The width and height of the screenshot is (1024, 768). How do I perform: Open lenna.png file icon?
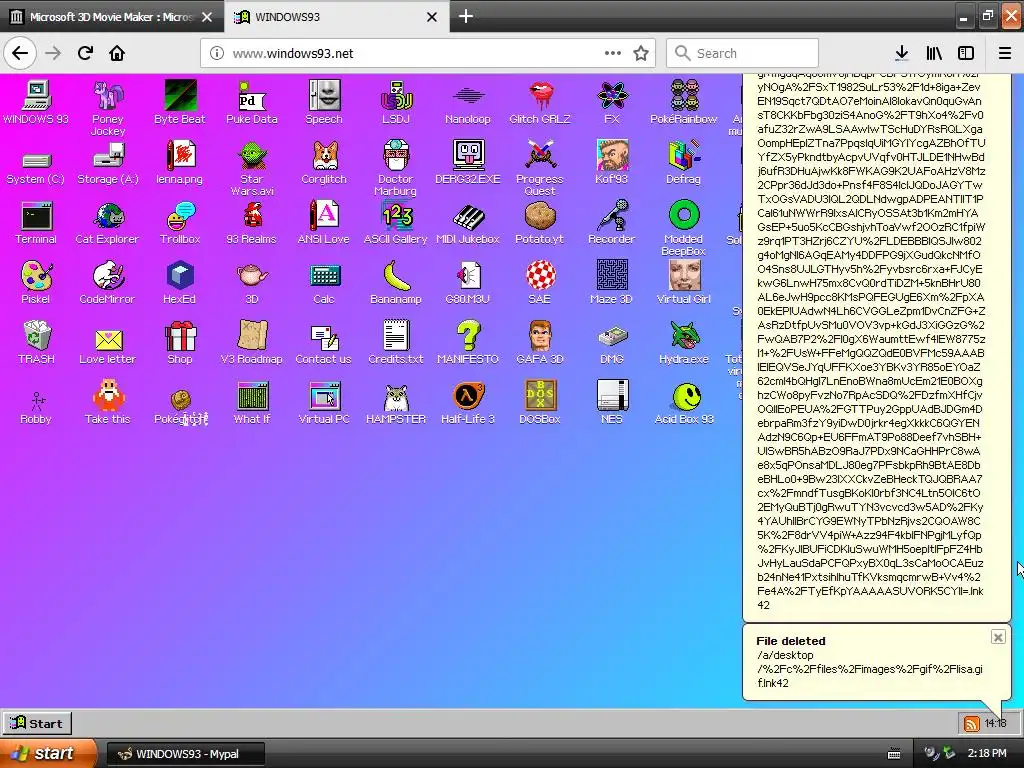(x=180, y=157)
